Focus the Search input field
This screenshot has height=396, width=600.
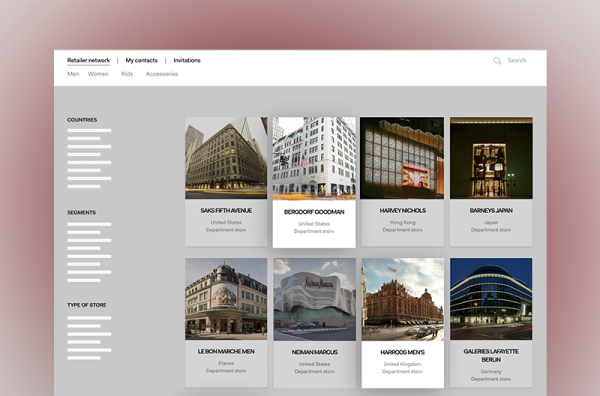pyautogui.click(x=517, y=60)
